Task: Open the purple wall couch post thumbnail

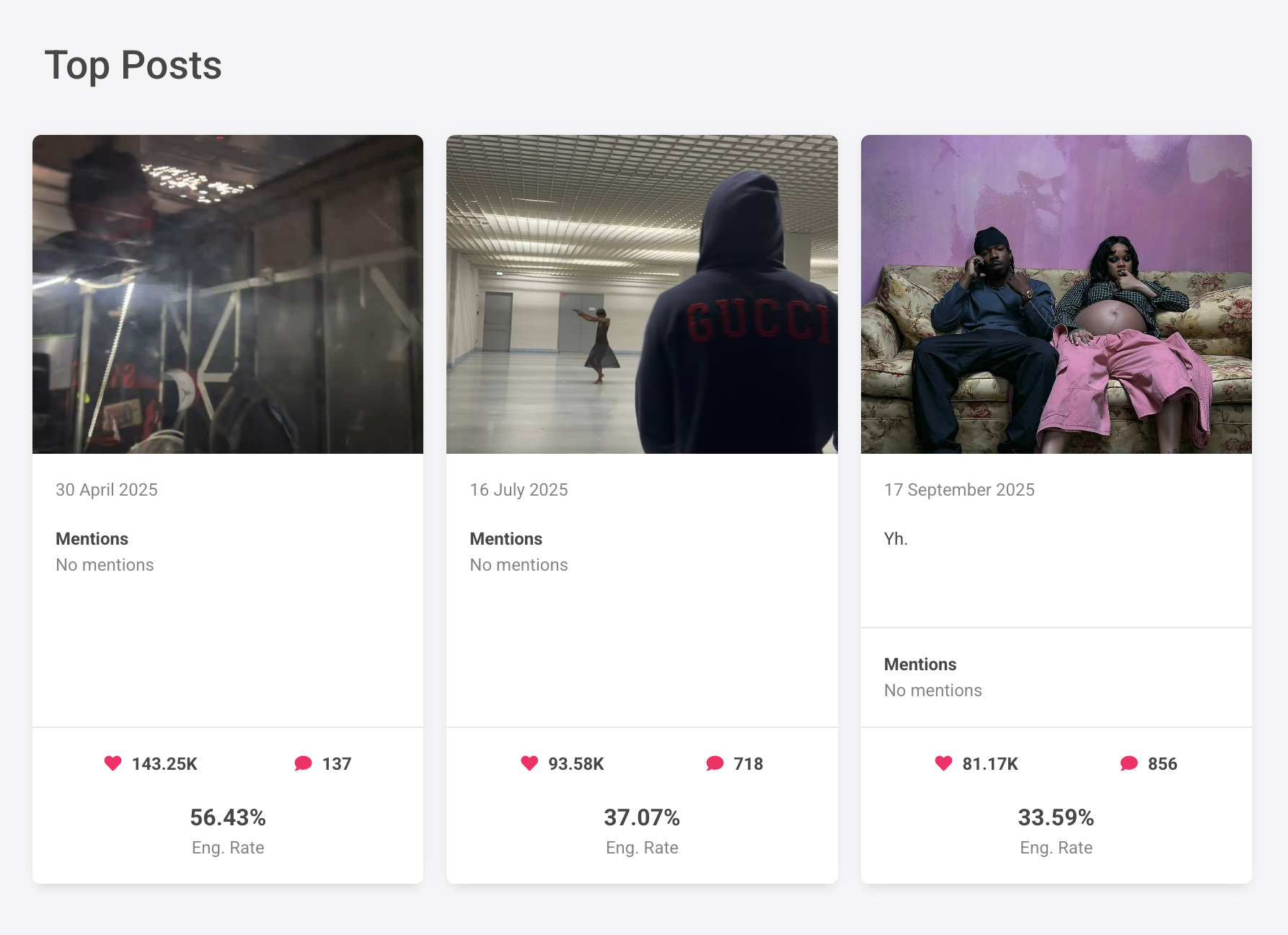Action: pos(1056,294)
